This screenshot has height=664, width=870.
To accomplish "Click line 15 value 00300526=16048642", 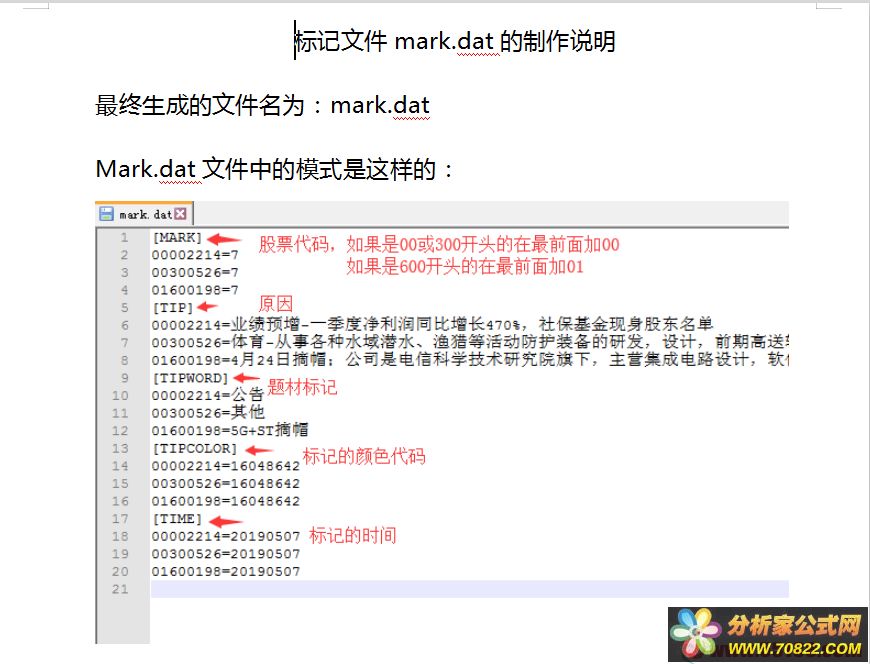I will [x=226, y=484].
